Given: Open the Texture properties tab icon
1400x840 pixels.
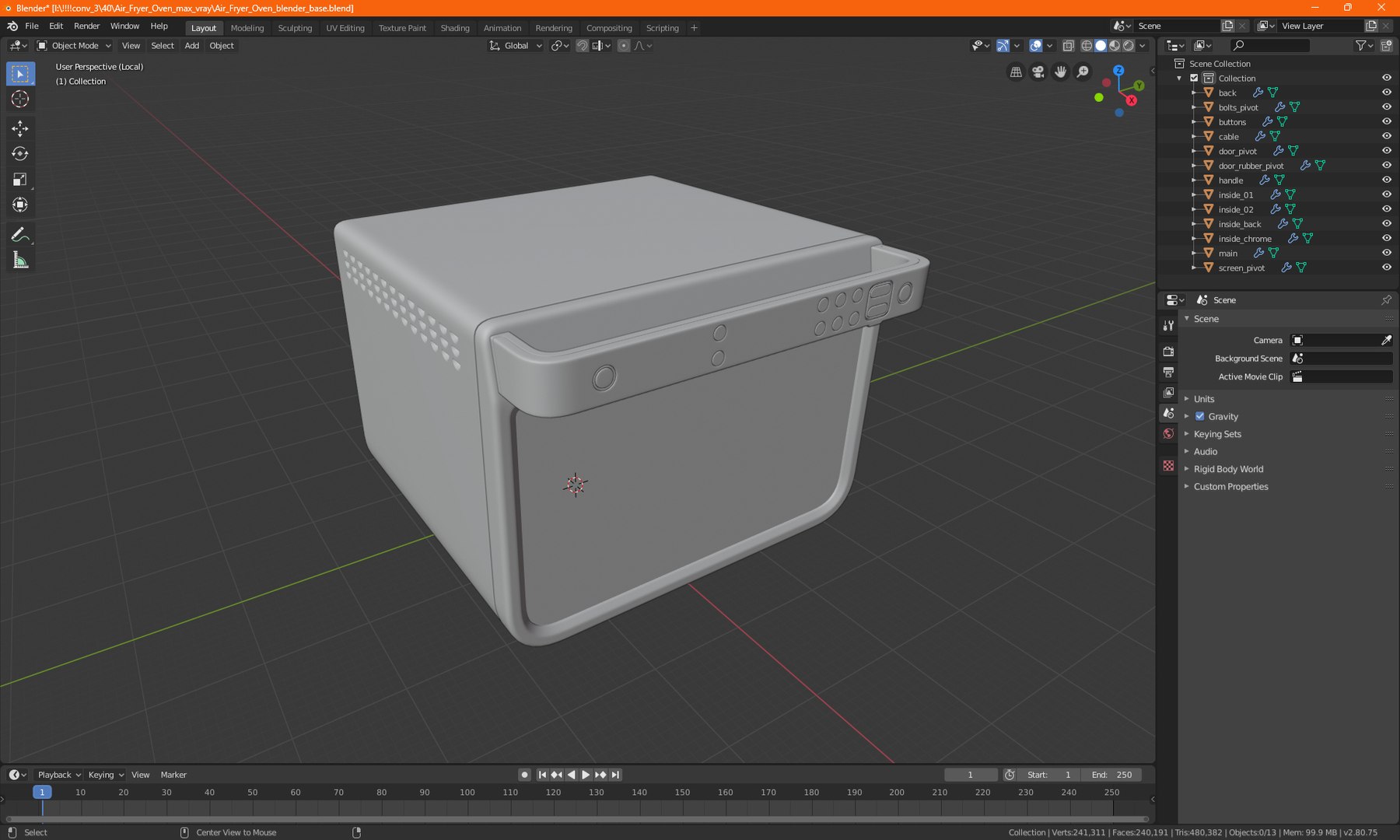Looking at the screenshot, I should click(1168, 465).
